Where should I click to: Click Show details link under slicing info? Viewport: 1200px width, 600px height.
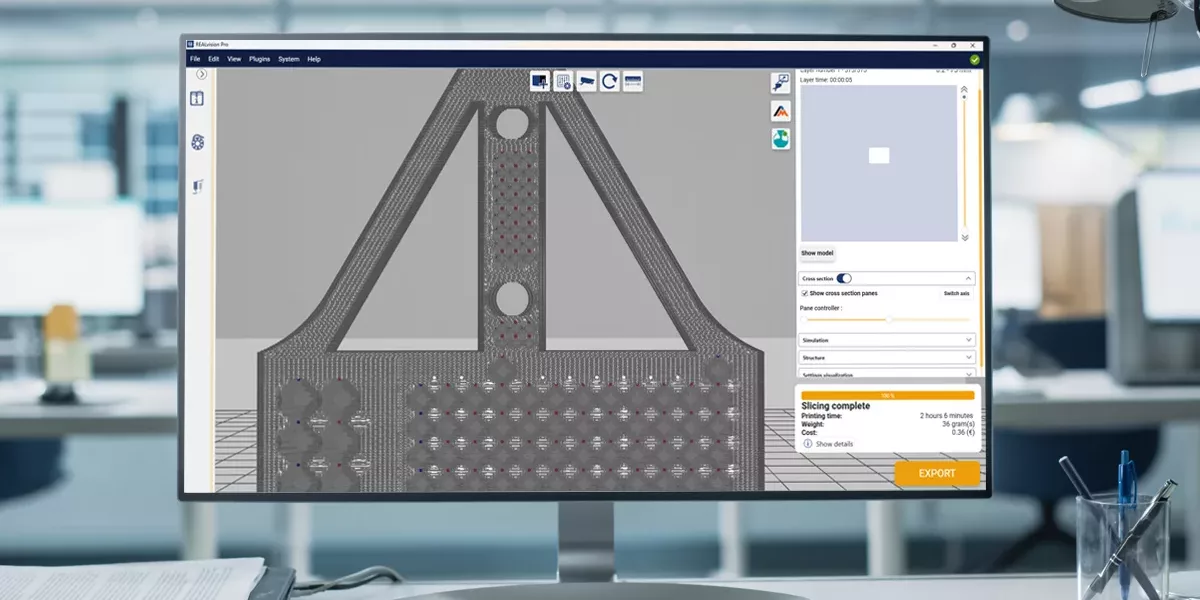coord(834,443)
